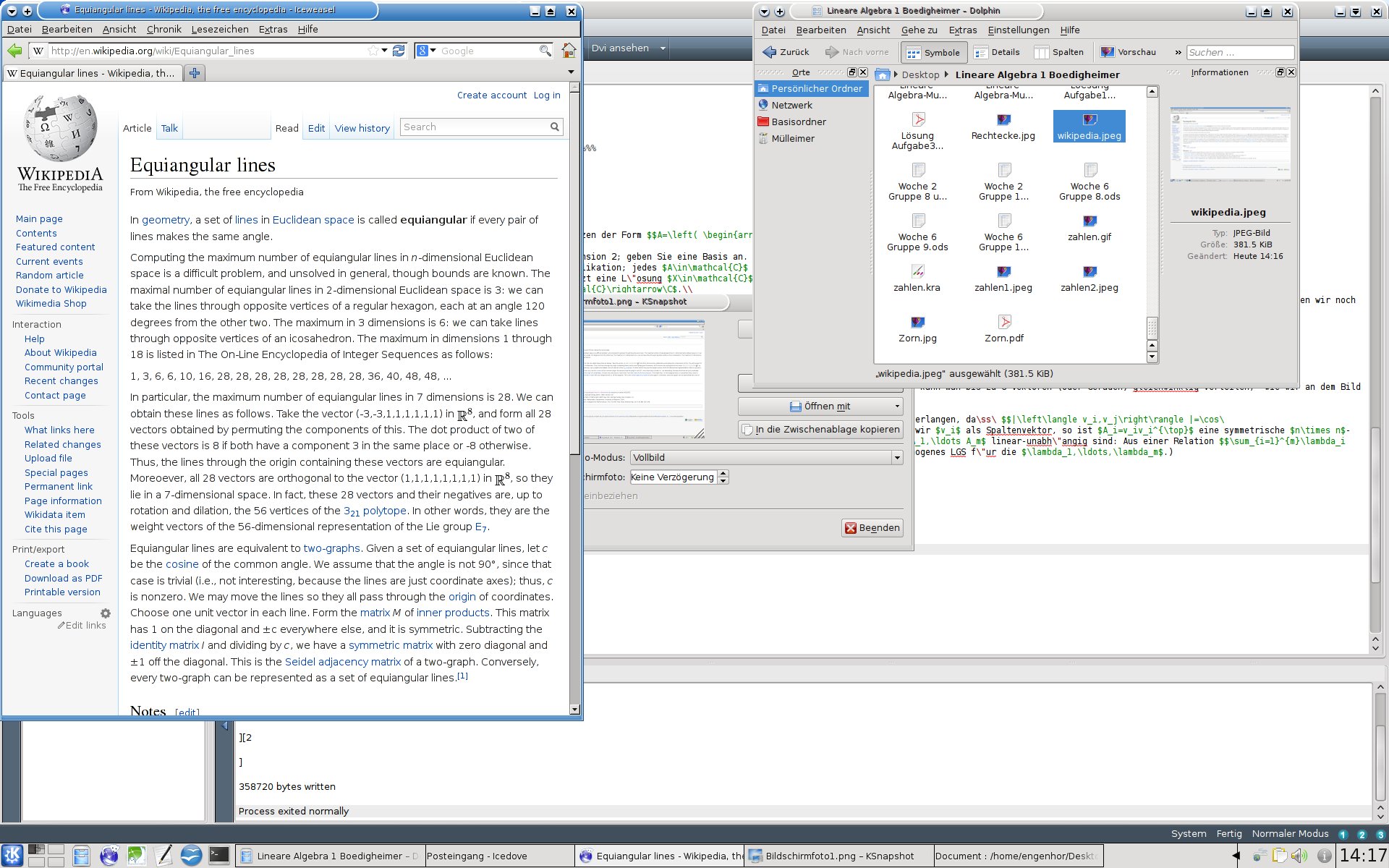Image resolution: width=1389 pixels, height=868 pixels.
Task: Click wikipedia.jpeg preview in Informationen panel
Action: [1230, 144]
